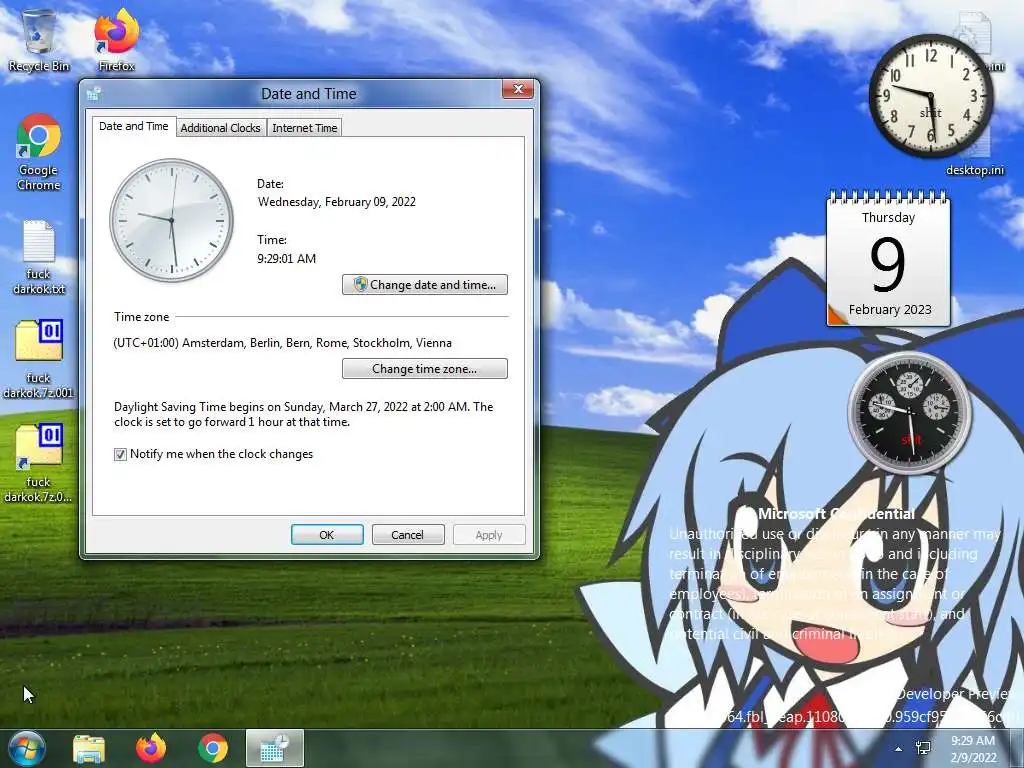Open Google Chrome desktop shortcut
Viewport: 1024px width, 768px height.
click(39, 152)
